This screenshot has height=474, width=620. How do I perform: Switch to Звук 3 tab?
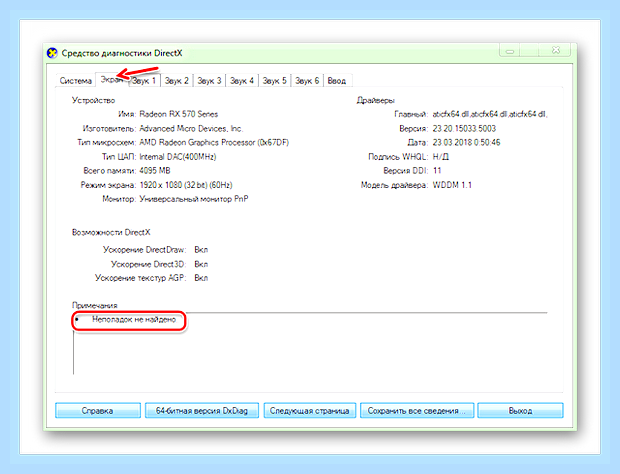pos(209,81)
